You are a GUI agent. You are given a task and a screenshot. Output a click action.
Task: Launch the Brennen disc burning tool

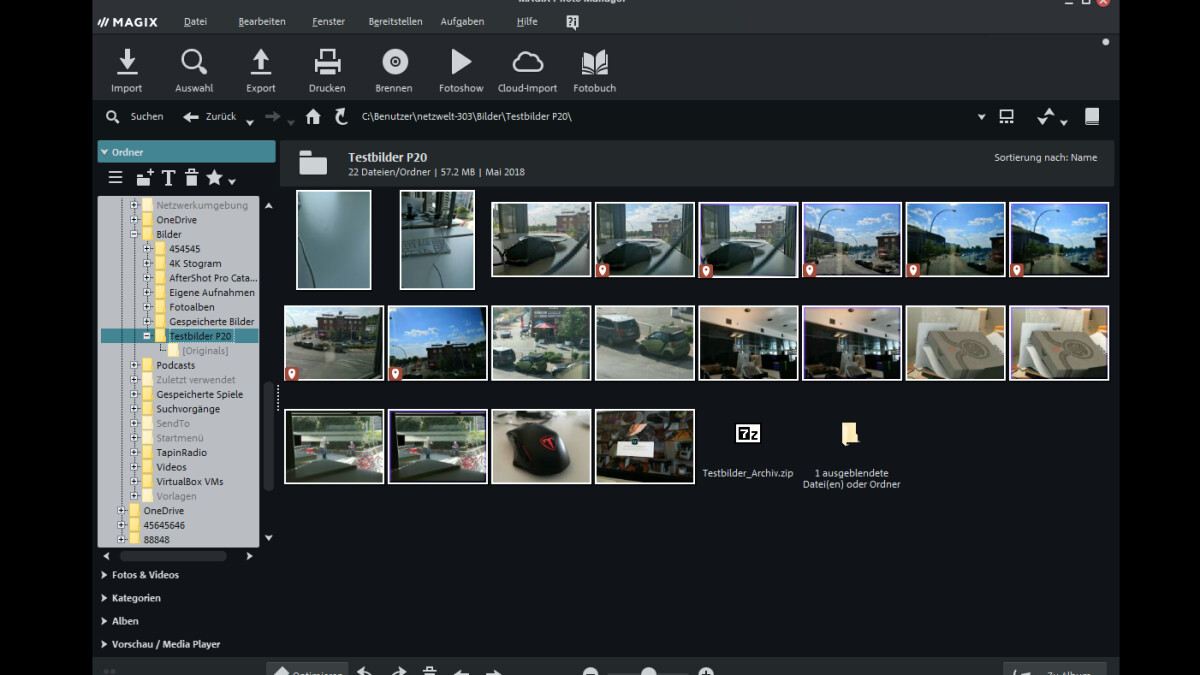click(x=394, y=71)
